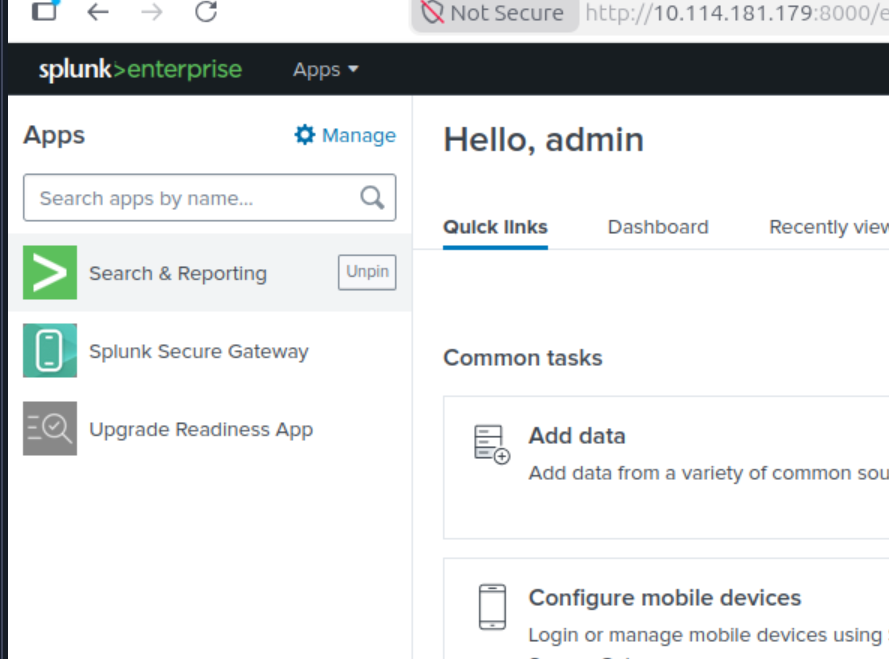This screenshot has height=659, width=889.
Task: Open Upgrade Readiness App
Action: [x=201, y=430]
